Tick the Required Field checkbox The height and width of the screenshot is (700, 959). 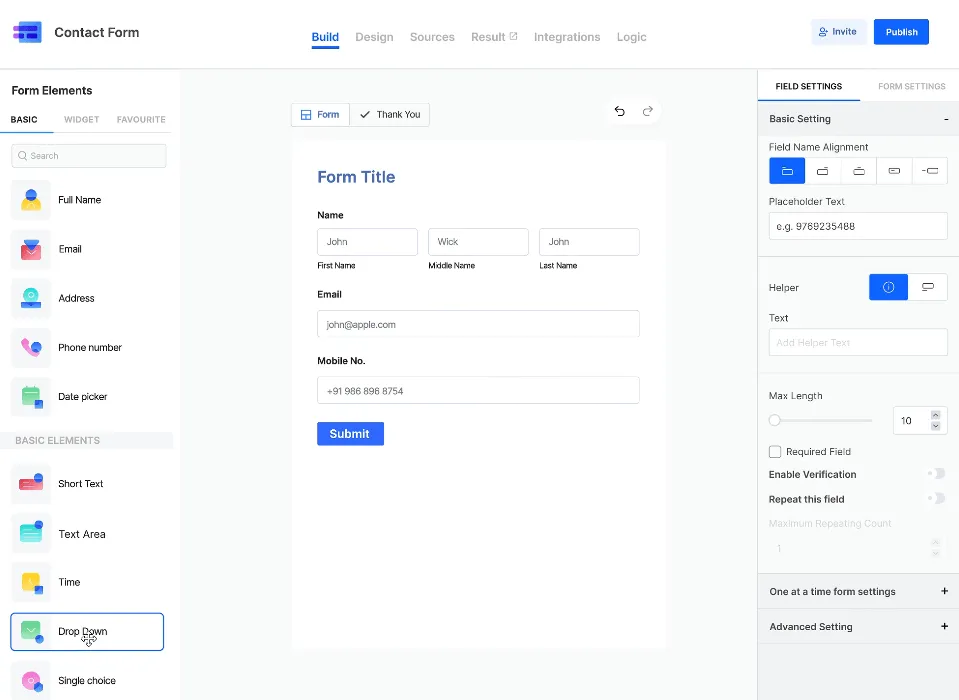pos(775,452)
